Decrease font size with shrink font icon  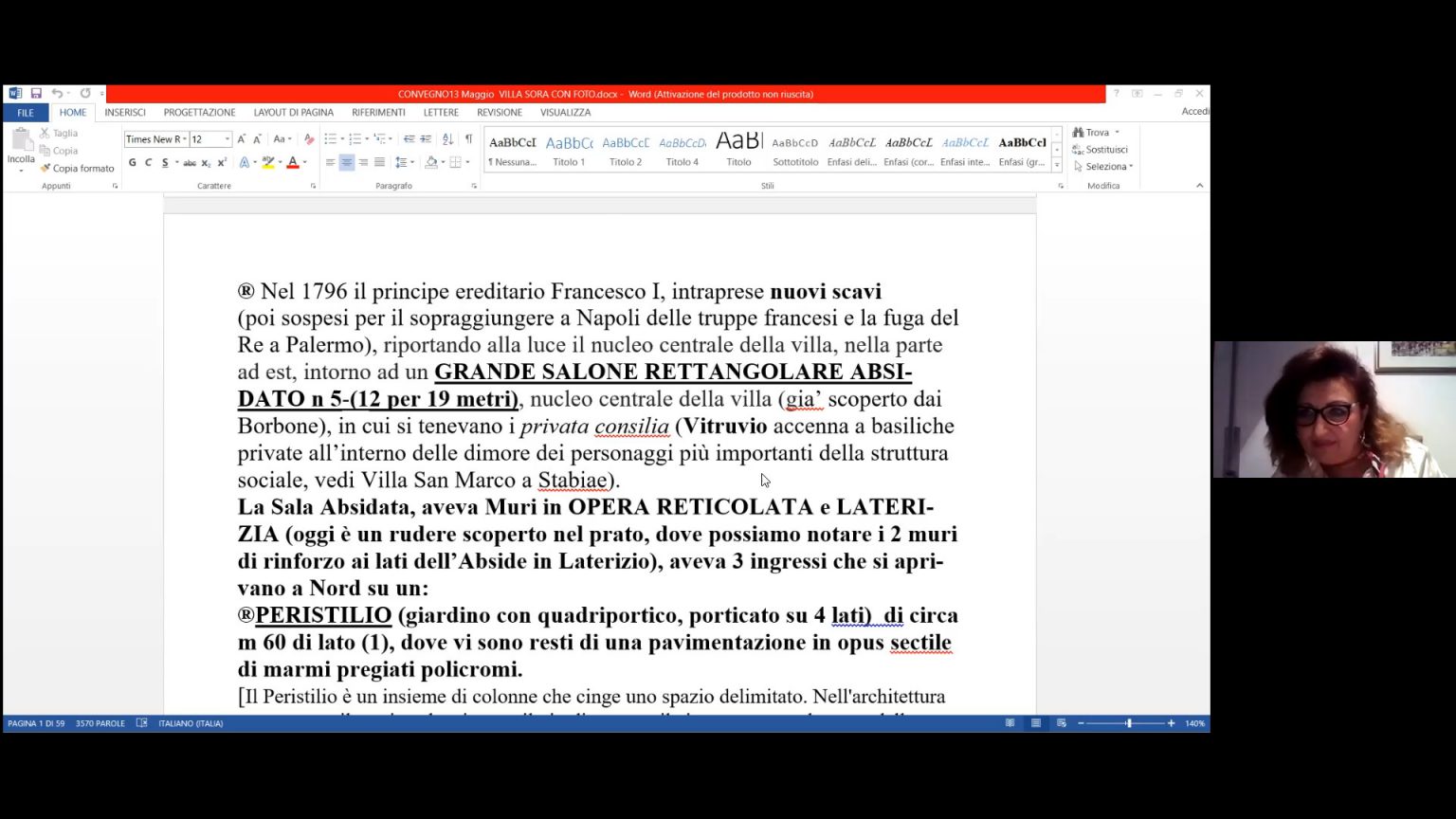[x=257, y=139]
